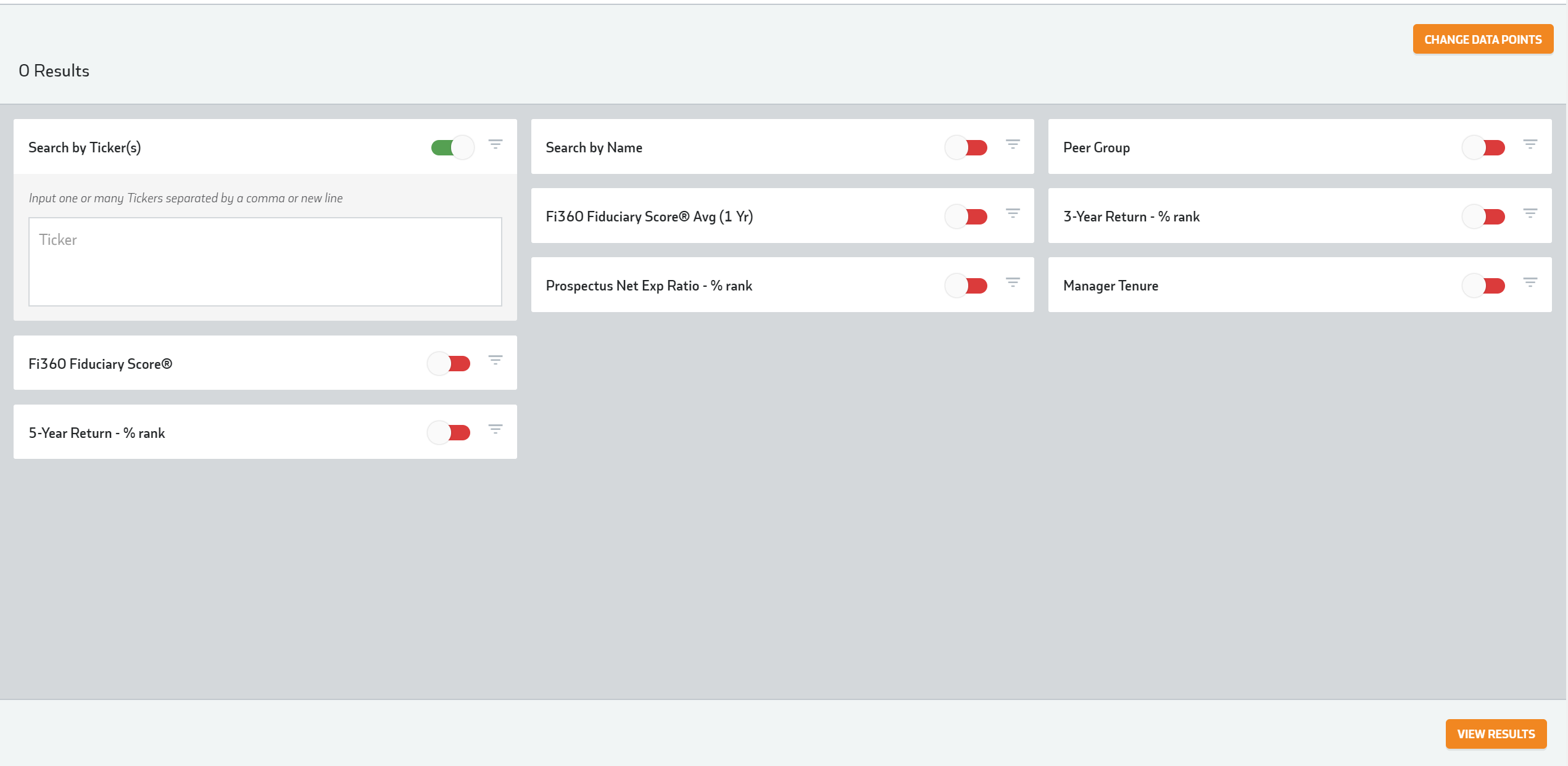Disable the Search by Ticker(s) toggle
This screenshot has width=1568, height=766.
pyautogui.click(x=452, y=148)
